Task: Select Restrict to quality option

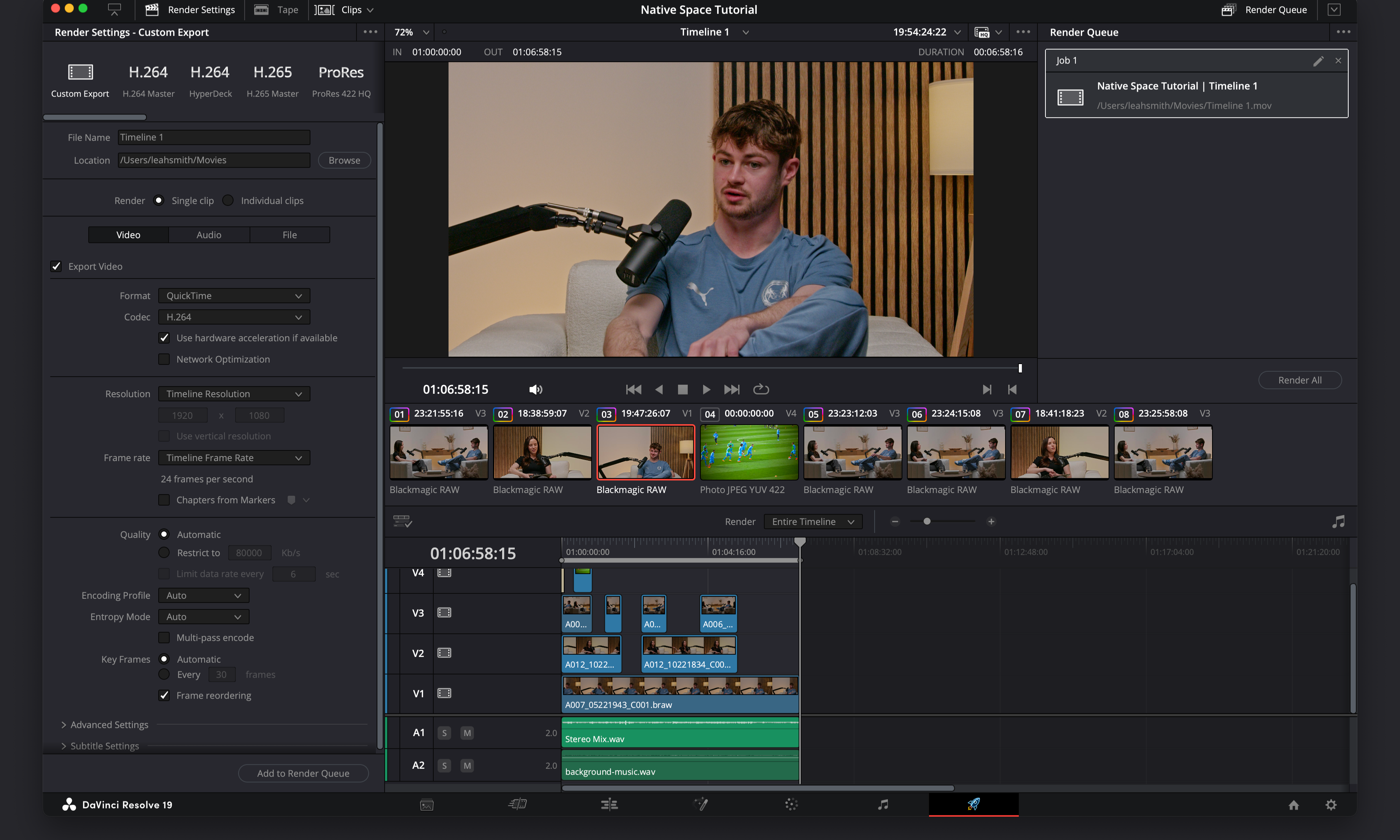Action: pos(164,552)
